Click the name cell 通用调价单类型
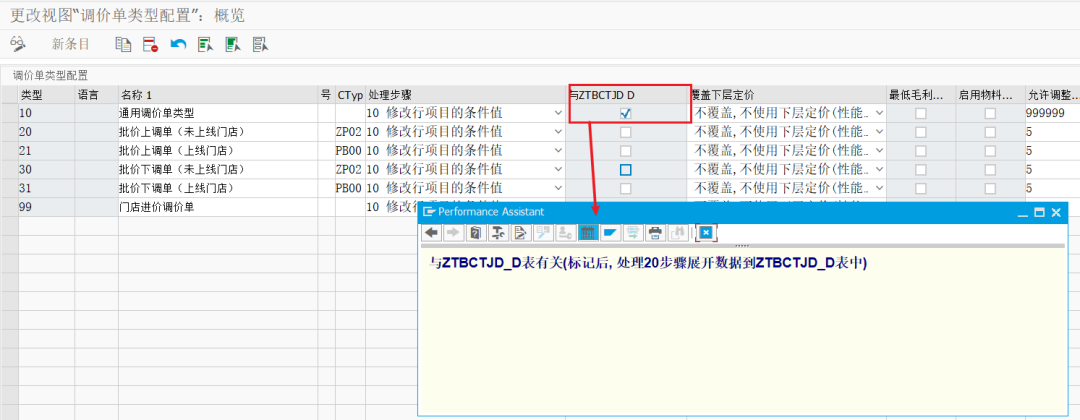The width and height of the screenshot is (1080, 420). (x=218, y=114)
